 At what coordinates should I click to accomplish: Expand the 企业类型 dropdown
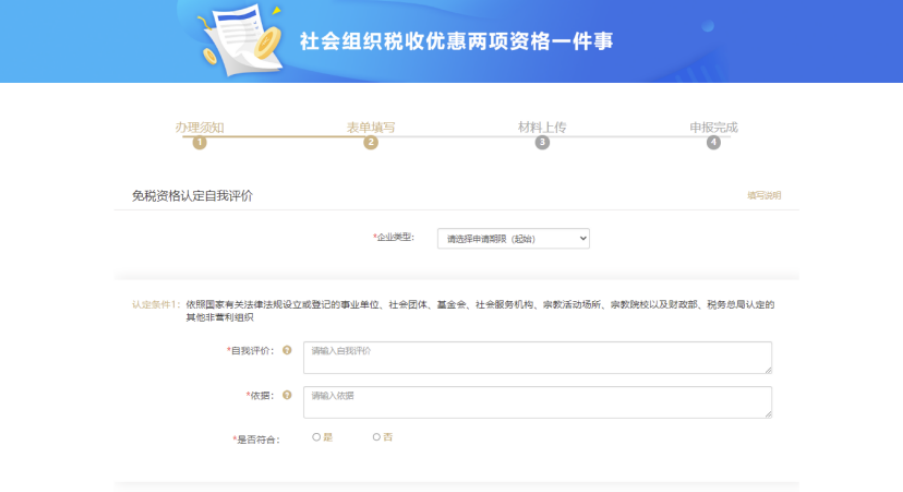tap(513, 239)
